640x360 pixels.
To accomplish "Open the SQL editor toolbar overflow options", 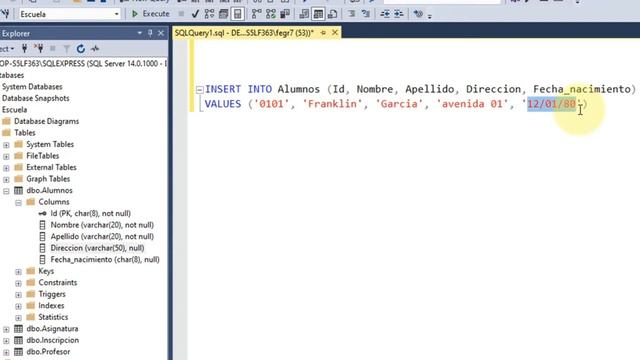I will click(x=429, y=16).
